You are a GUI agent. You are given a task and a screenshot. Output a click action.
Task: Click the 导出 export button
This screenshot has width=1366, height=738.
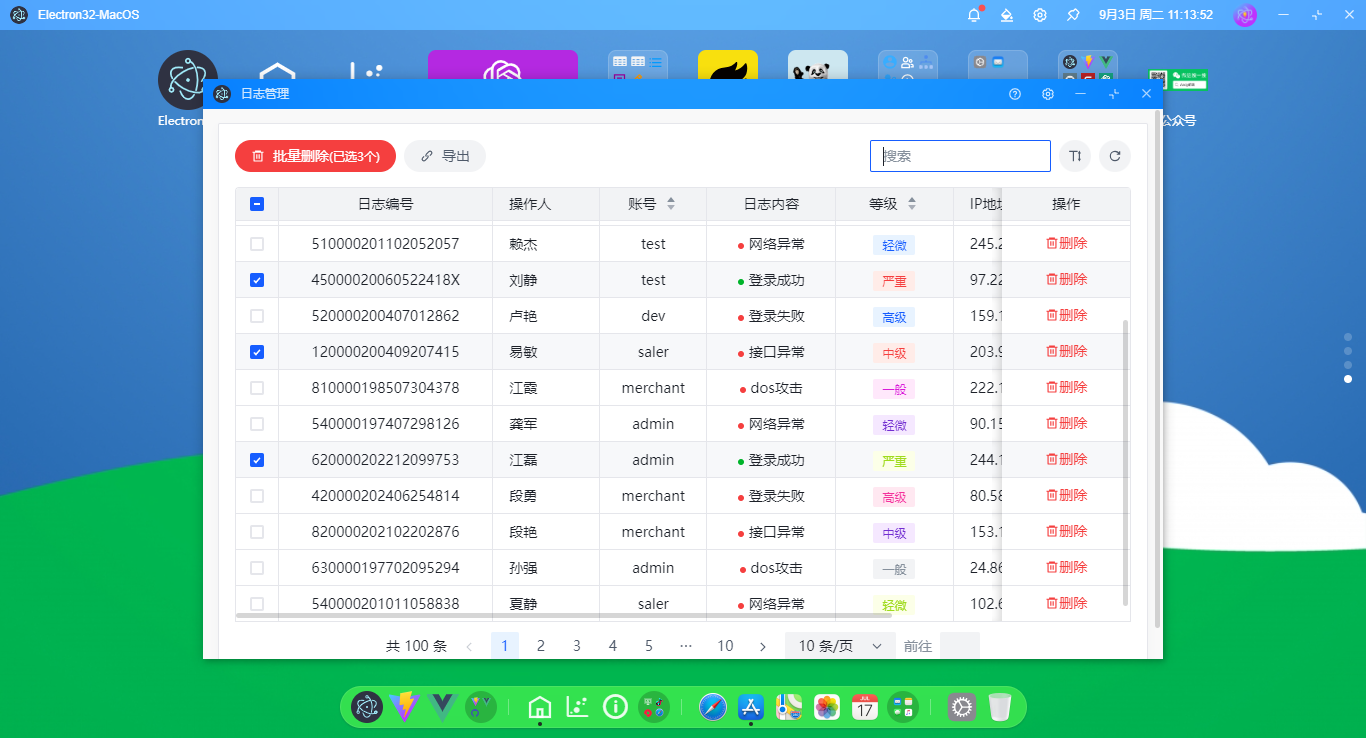(445, 156)
